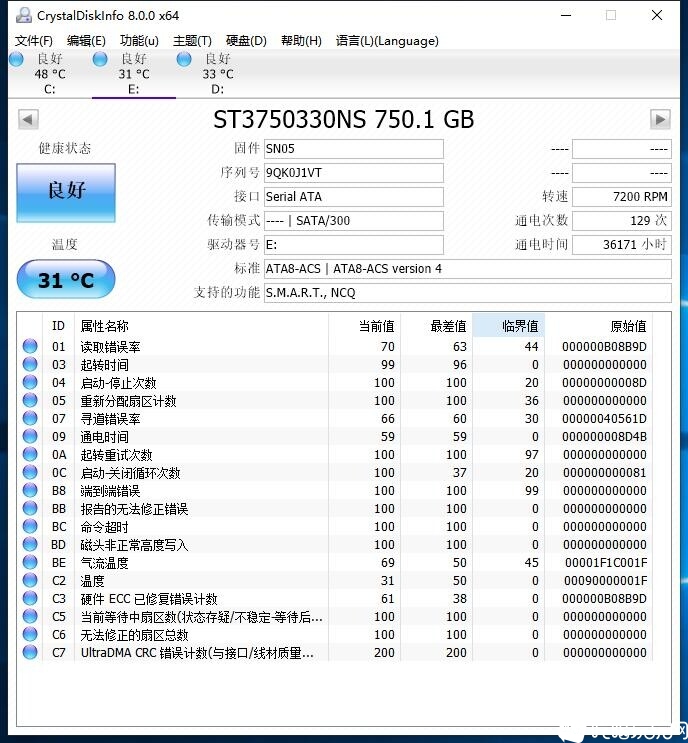Image resolution: width=688 pixels, height=743 pixels.
Task: Click status icon for BC 命令超时
Action: [x=30, y=526]
